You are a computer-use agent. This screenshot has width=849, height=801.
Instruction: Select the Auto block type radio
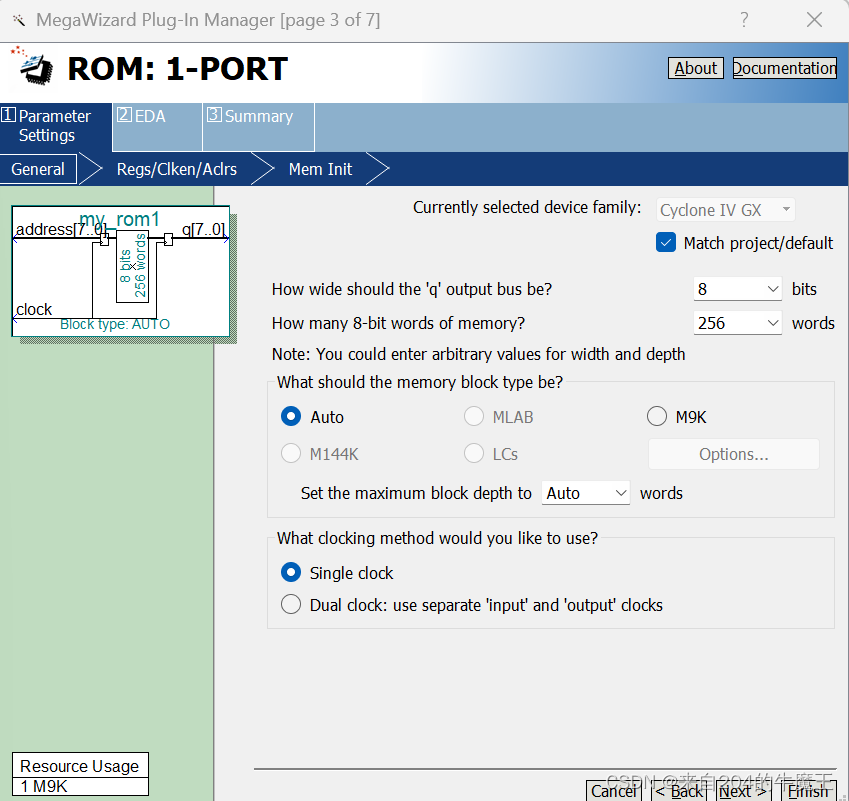pyautogui.click(x=291, y=416)
